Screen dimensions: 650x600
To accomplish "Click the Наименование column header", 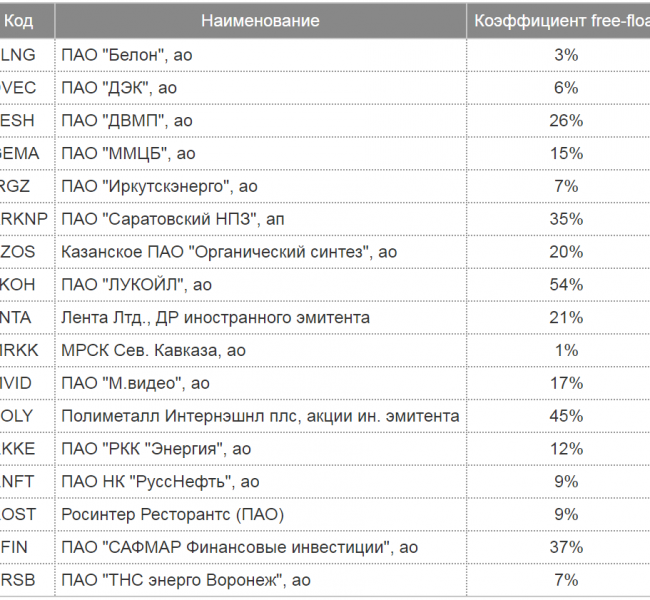I will [260, 21].
